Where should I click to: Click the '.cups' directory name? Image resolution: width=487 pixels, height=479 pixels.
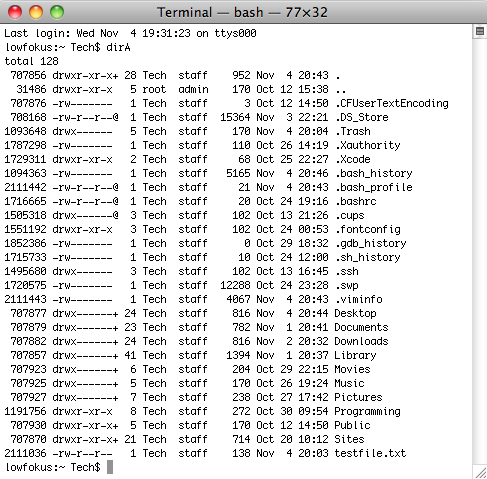tap(350, 215)
